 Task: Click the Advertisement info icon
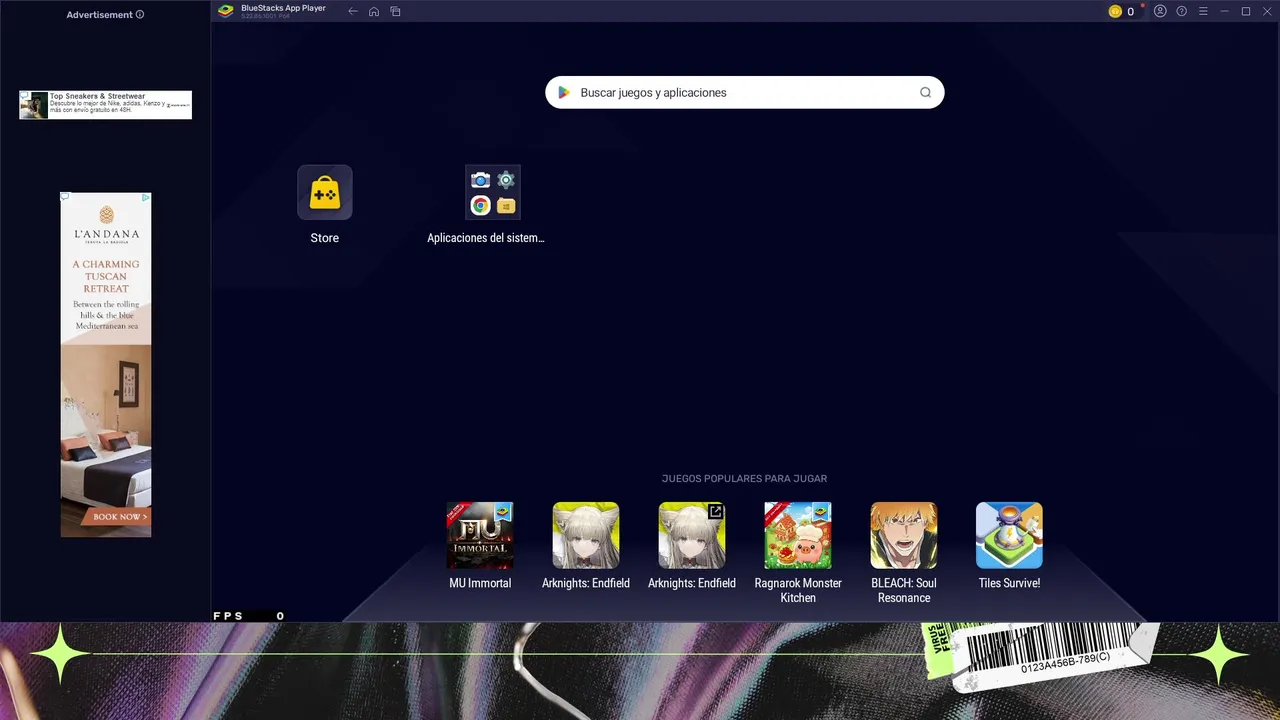(x=140, y=15)
